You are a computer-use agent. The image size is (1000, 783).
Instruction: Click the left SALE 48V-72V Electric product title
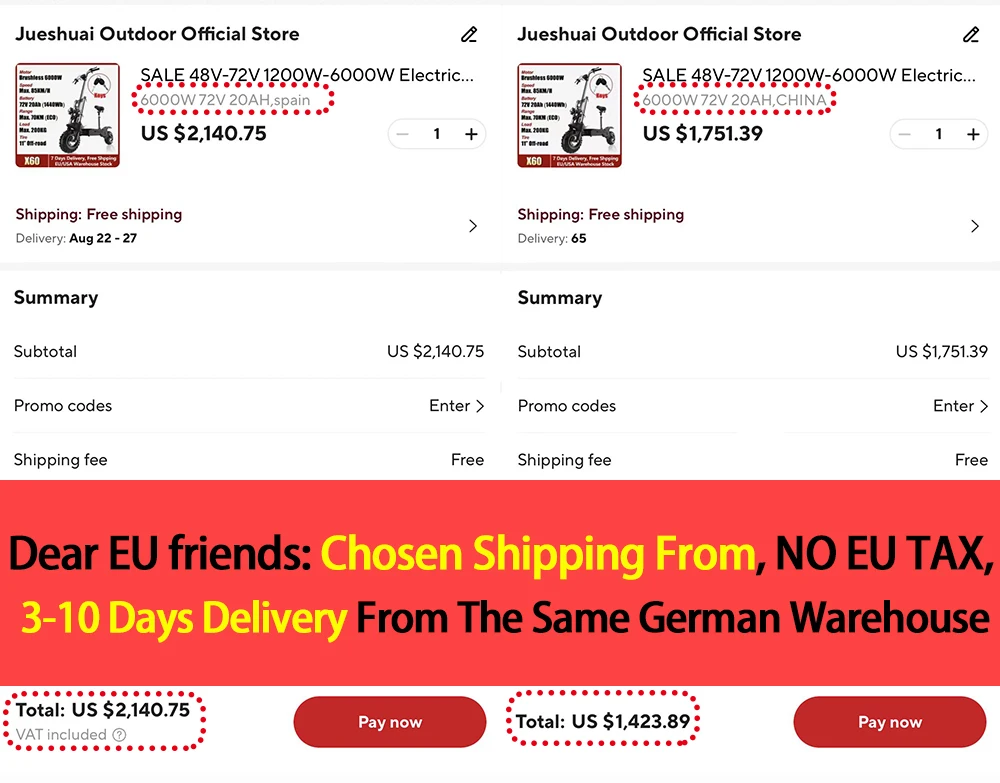click(306, 75)
